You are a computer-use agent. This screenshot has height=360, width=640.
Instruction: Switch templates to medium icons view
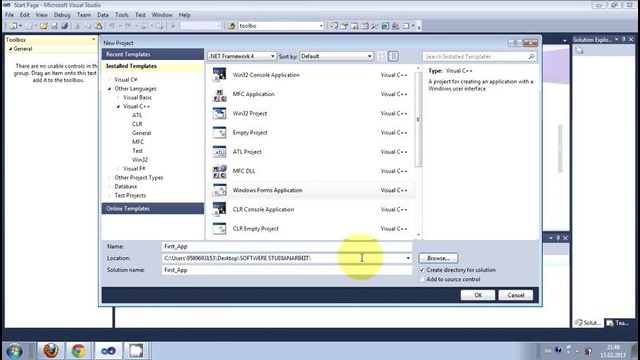click(393, 56)
